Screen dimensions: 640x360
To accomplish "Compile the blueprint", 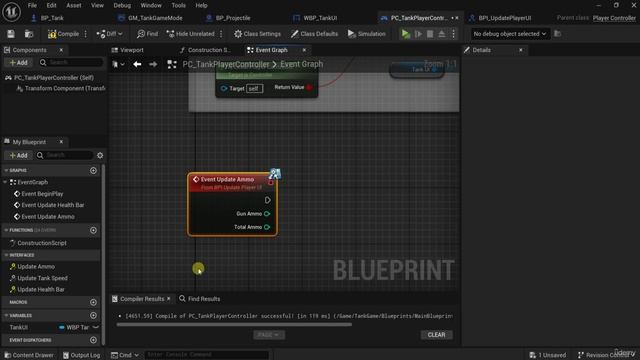I will [64, 34].
